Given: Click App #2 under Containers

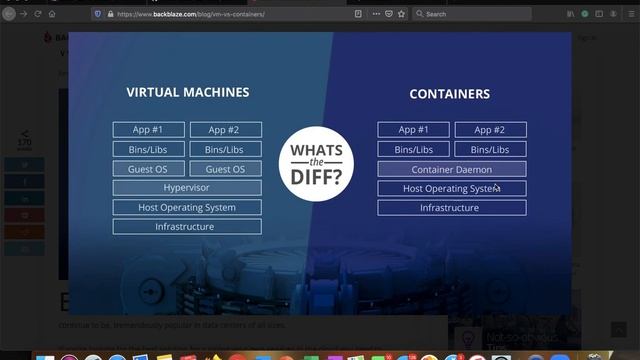Looking at the screenshot, I should click(x=490, y=130).
